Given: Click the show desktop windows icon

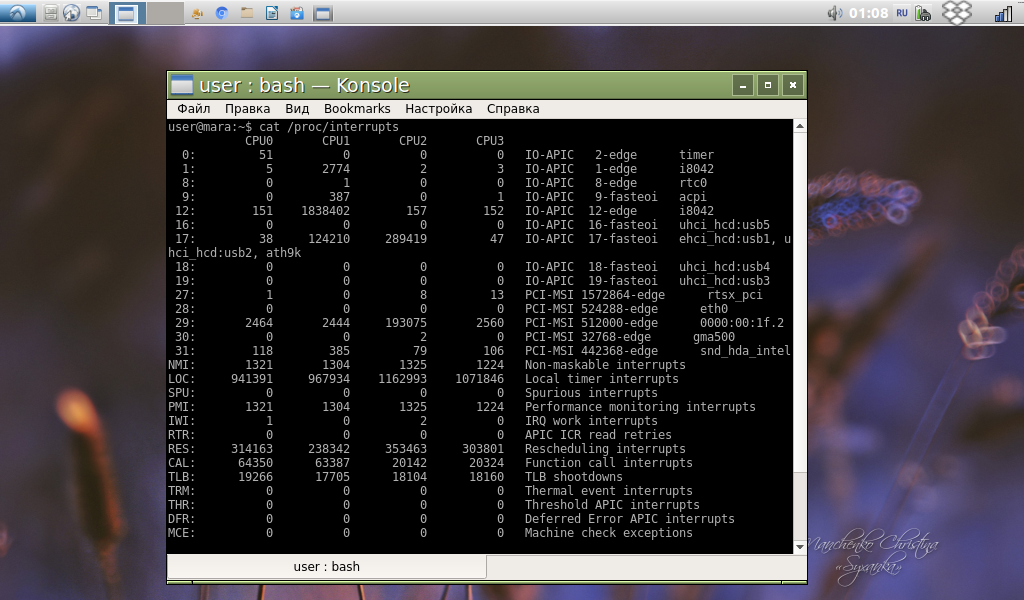Looking at the screenshot, I should point(94,13).
